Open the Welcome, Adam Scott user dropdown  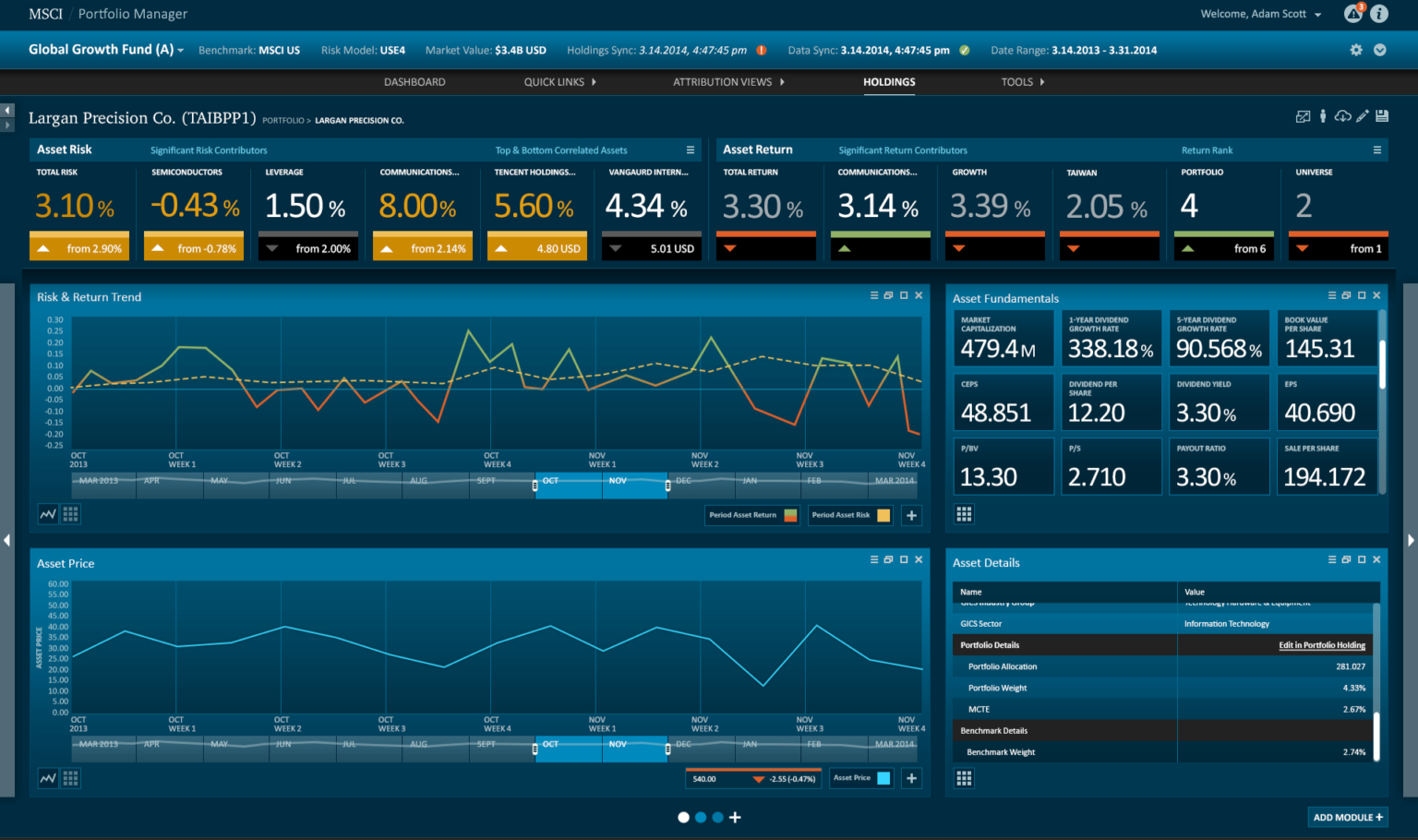click(x=1261, y=14)
